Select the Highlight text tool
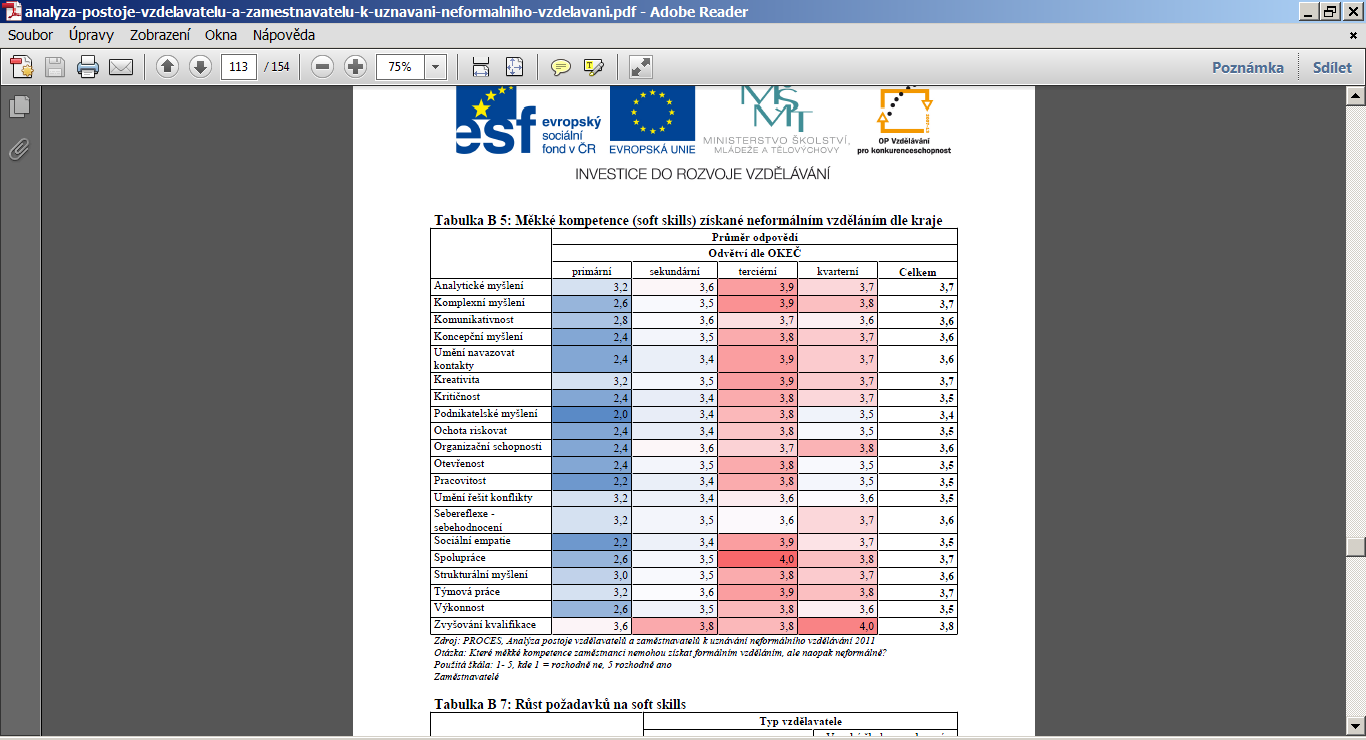 pos(594,67)
